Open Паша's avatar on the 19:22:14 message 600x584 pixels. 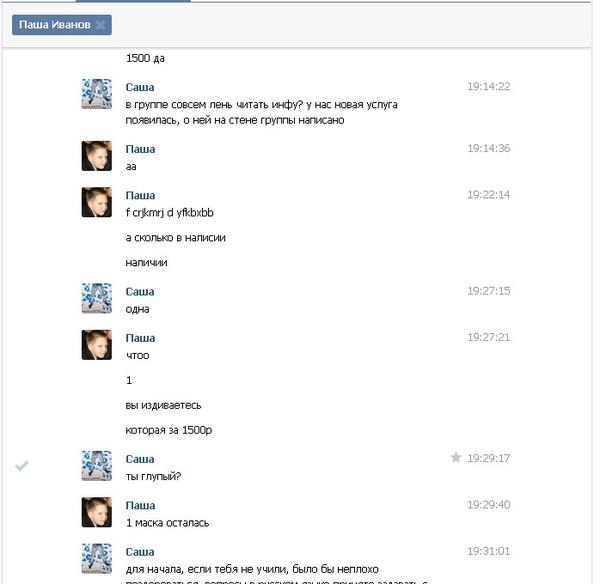click(96, 202)
